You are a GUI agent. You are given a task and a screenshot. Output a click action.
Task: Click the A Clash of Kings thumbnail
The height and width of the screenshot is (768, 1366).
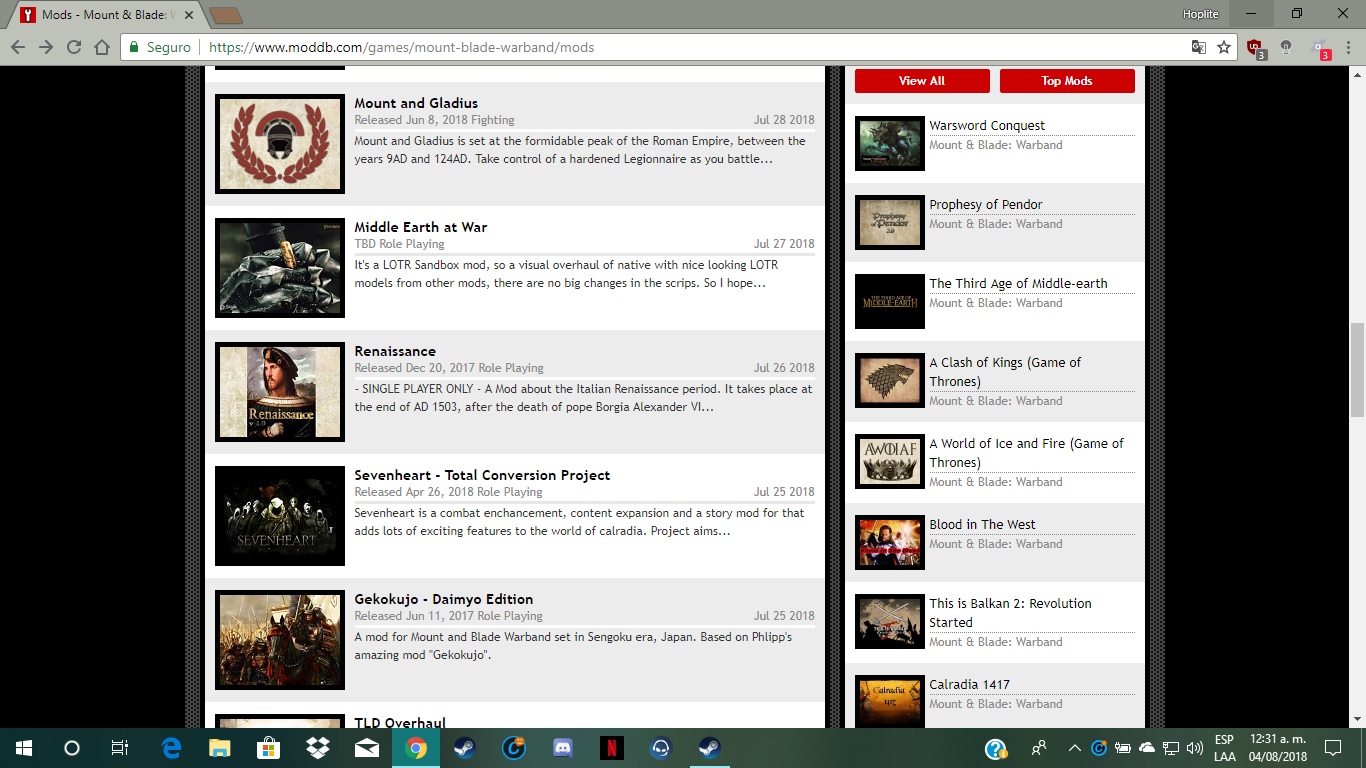coord(890,380)
